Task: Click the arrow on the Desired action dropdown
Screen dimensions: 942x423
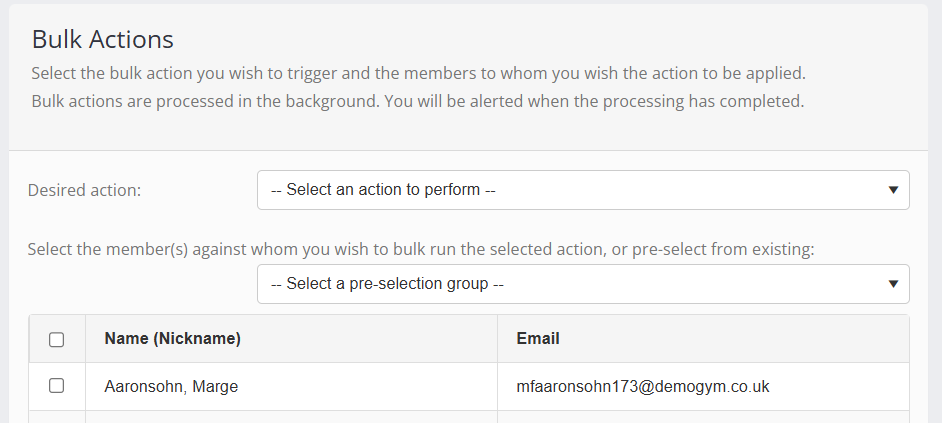Action: click(x=893, y=190)
